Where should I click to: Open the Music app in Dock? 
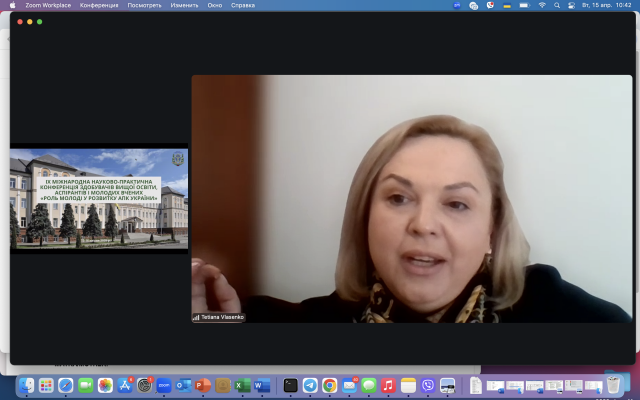click(x=389, y=385)
